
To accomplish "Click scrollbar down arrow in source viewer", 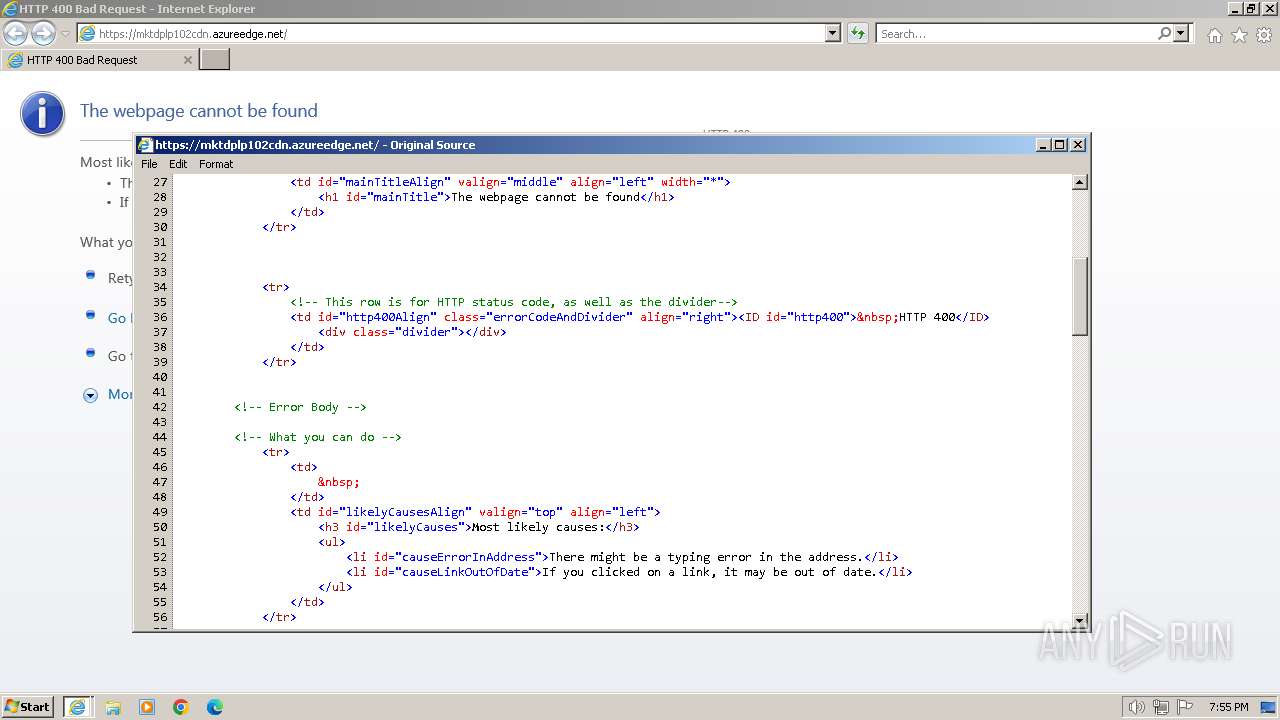I will 1080,620.
